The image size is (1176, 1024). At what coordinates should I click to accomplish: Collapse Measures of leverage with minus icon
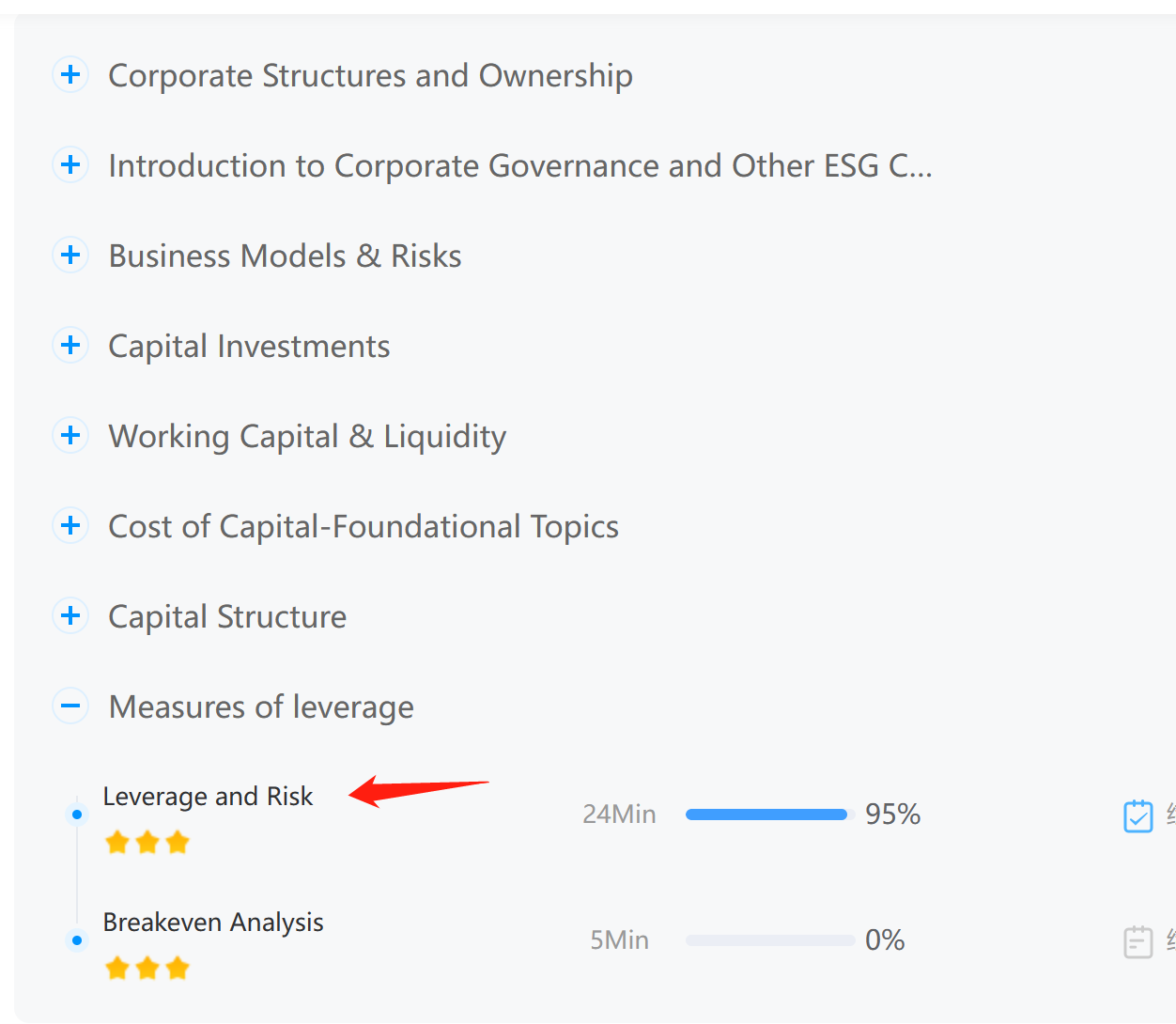pos(70,706)
